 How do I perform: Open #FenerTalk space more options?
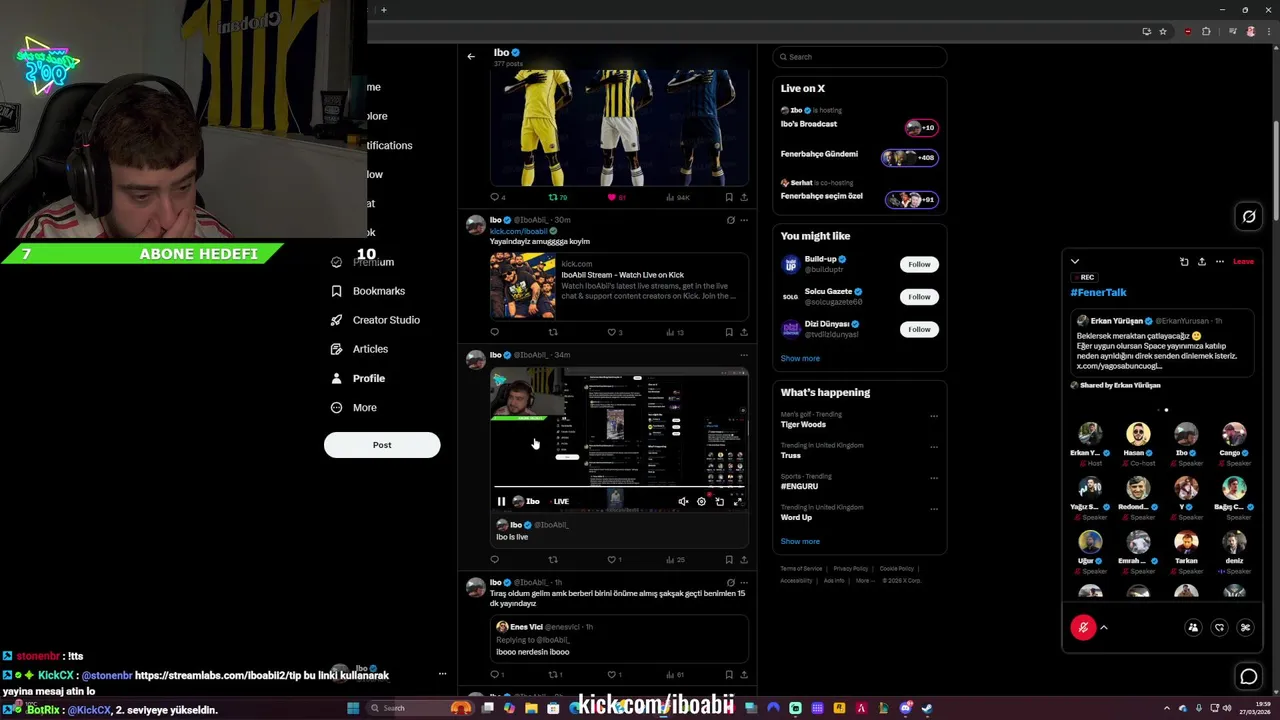1219,262
